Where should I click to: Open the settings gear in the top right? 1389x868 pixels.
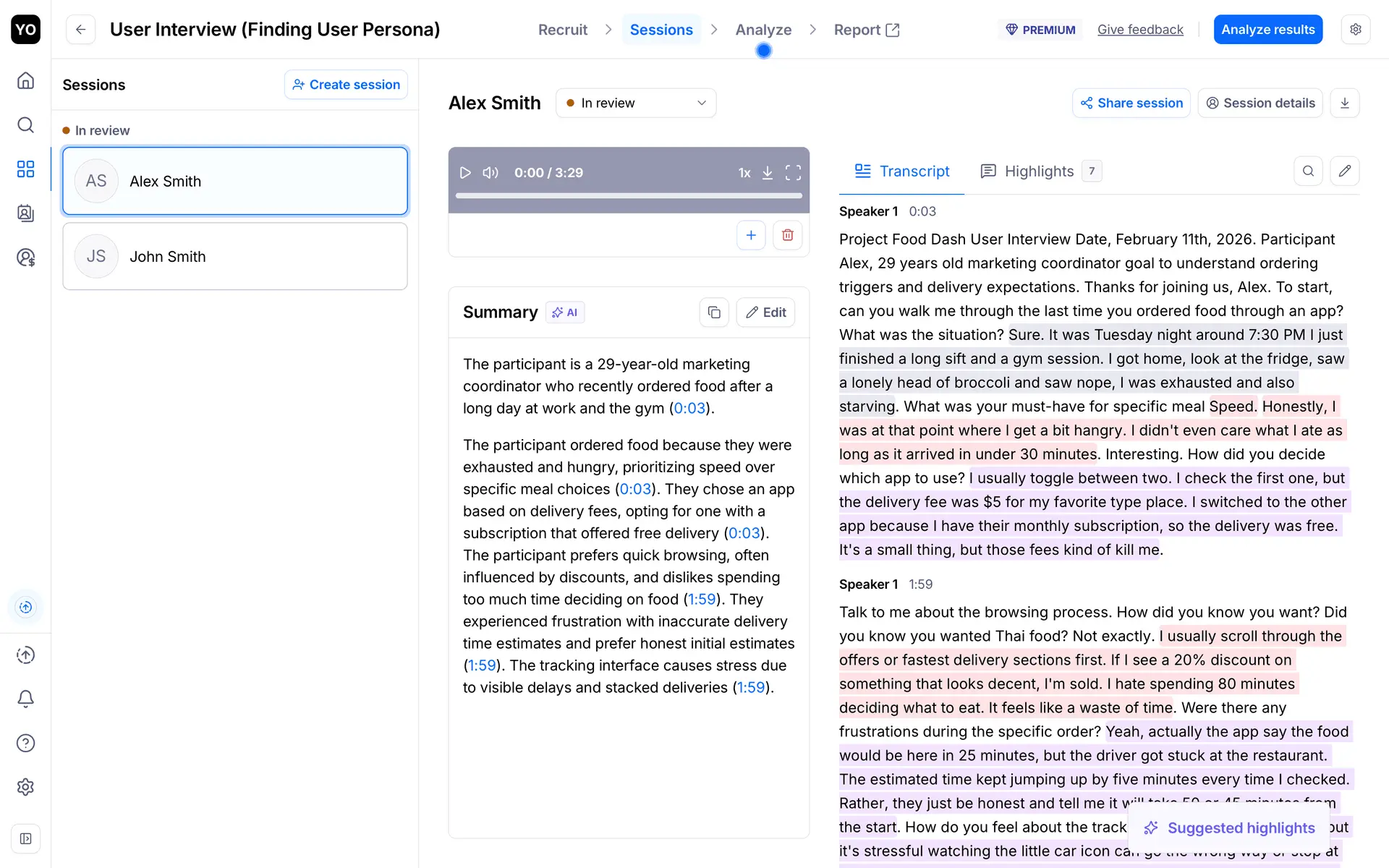(1355, 30)
